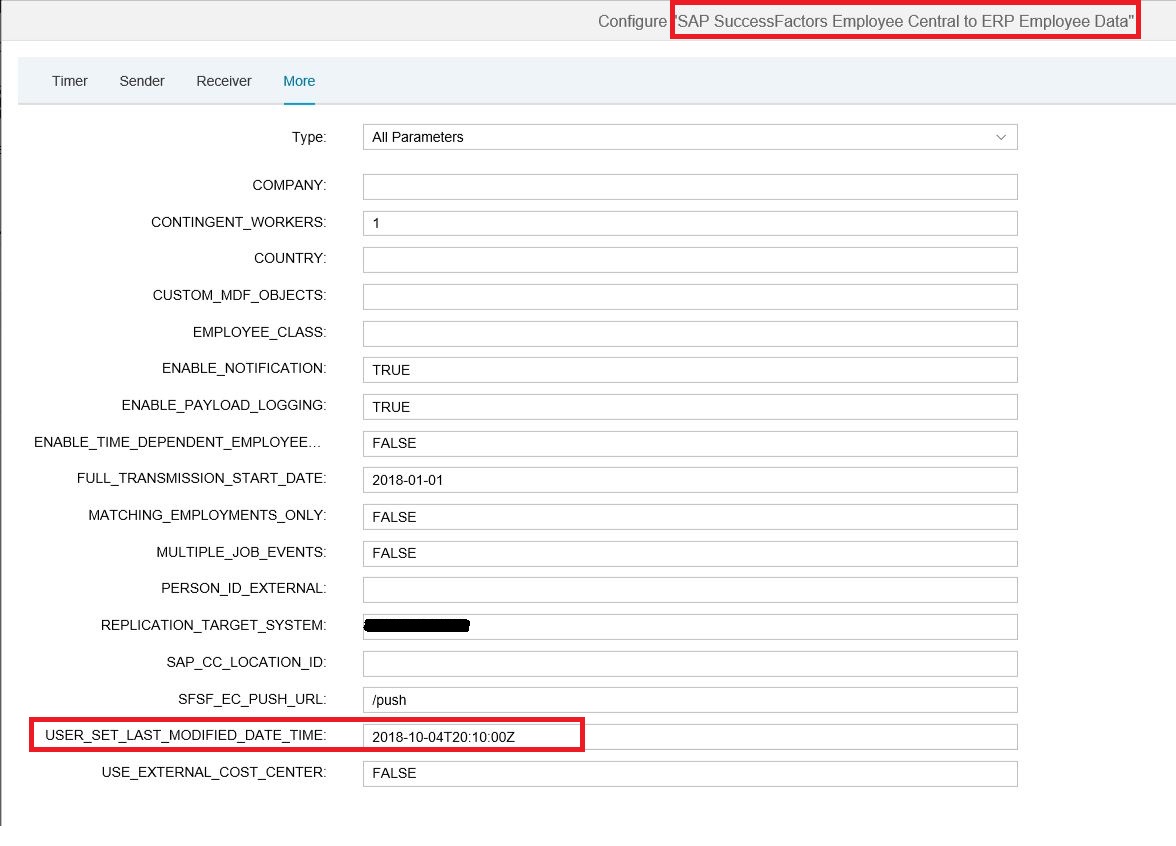The image size is (1176, 846).
Task: Click the MULTIPLE_JOB_EVENTS: label
Action: click(x=242, y=552)
